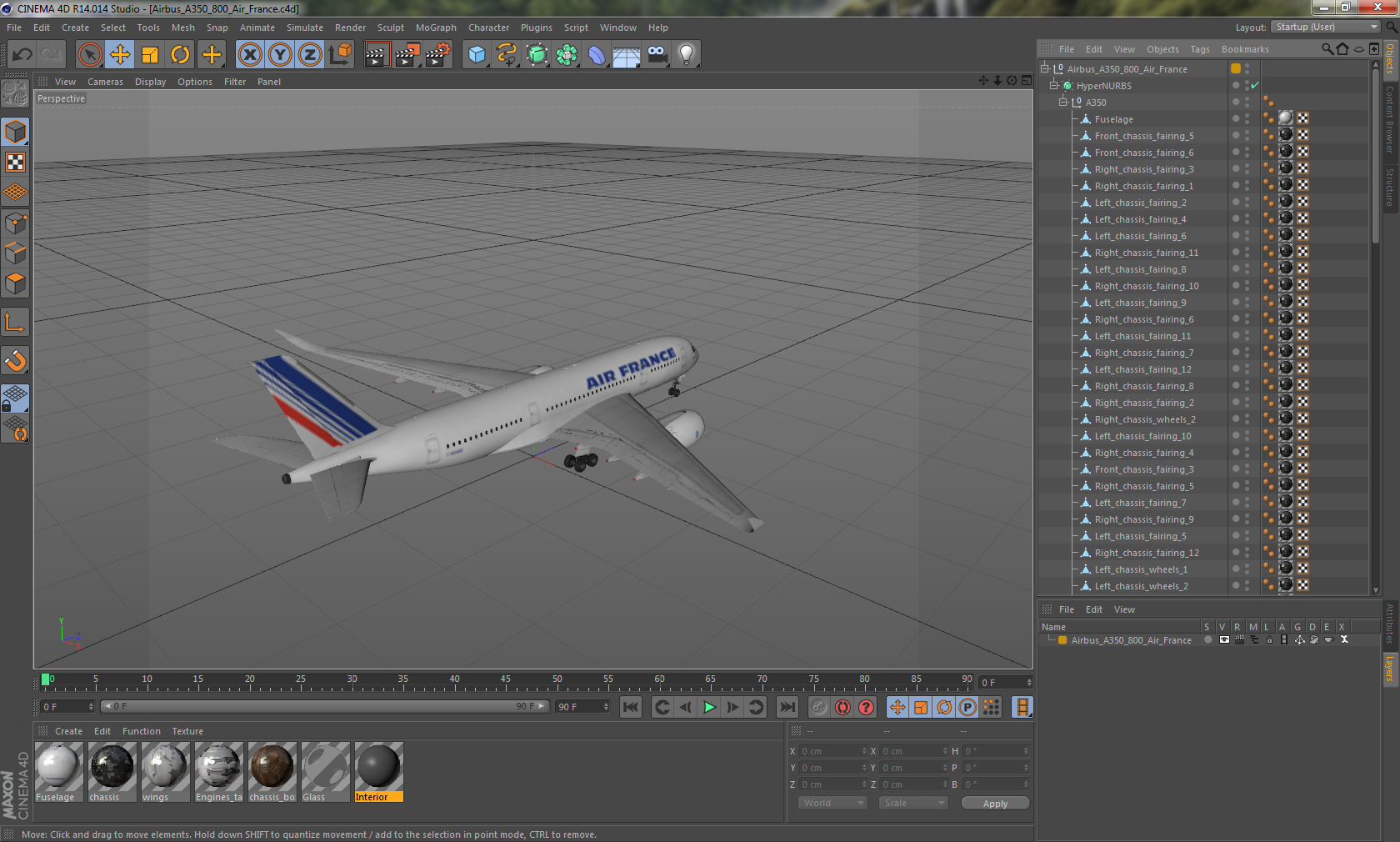Image resolution: width=1400 pixels, height=842 pixels.
Task: Collapse the HyperNURBS tree node
Action: (x=1053, y=85)
